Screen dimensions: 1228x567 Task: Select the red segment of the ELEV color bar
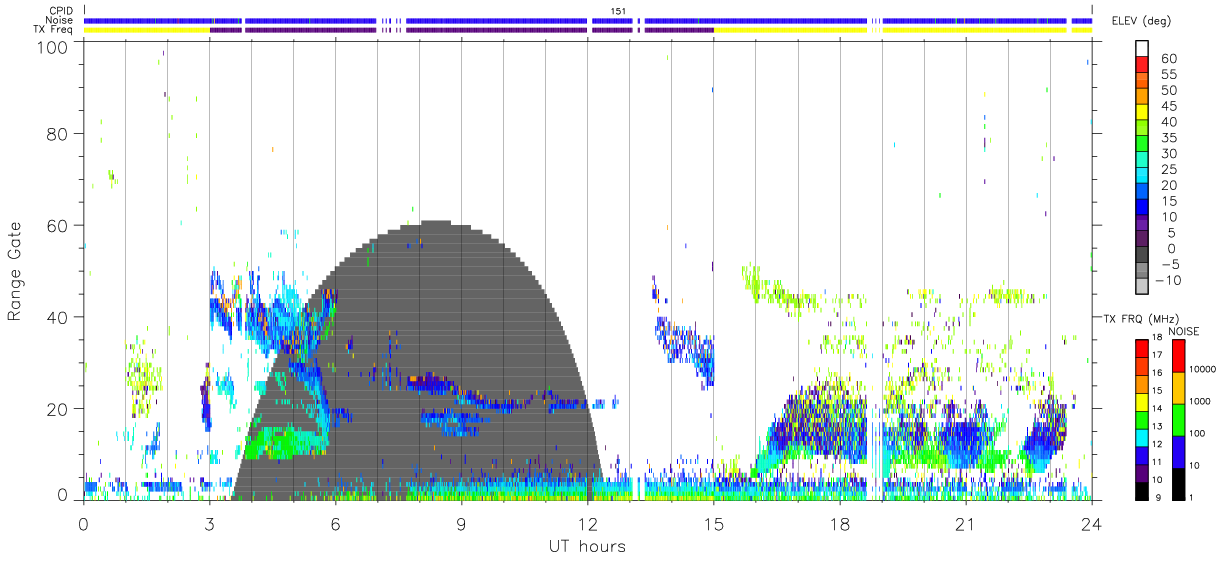click(1142, 66)
